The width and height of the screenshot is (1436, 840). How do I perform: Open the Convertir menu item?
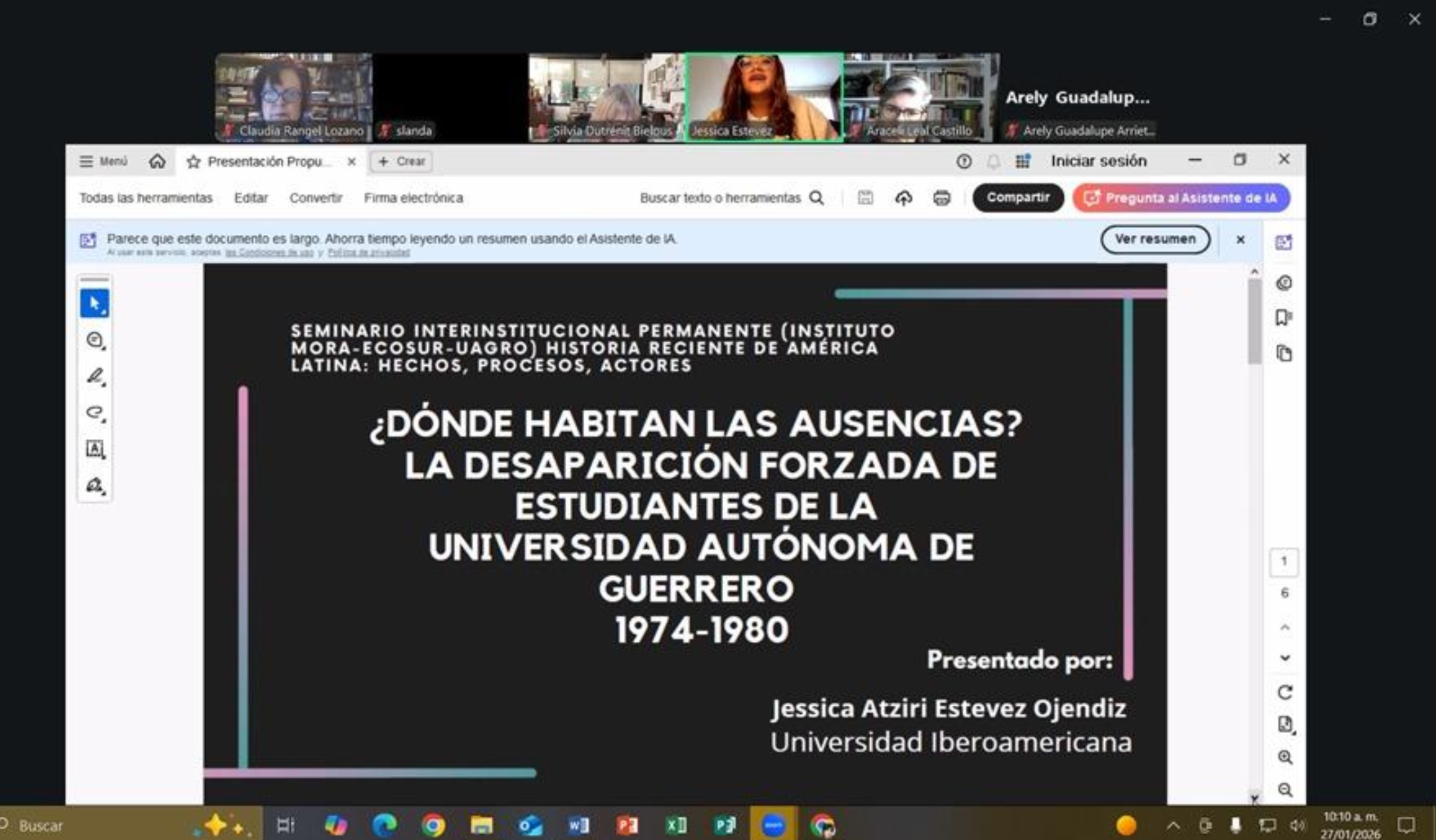pyautogui.click(x=316, y=198)
